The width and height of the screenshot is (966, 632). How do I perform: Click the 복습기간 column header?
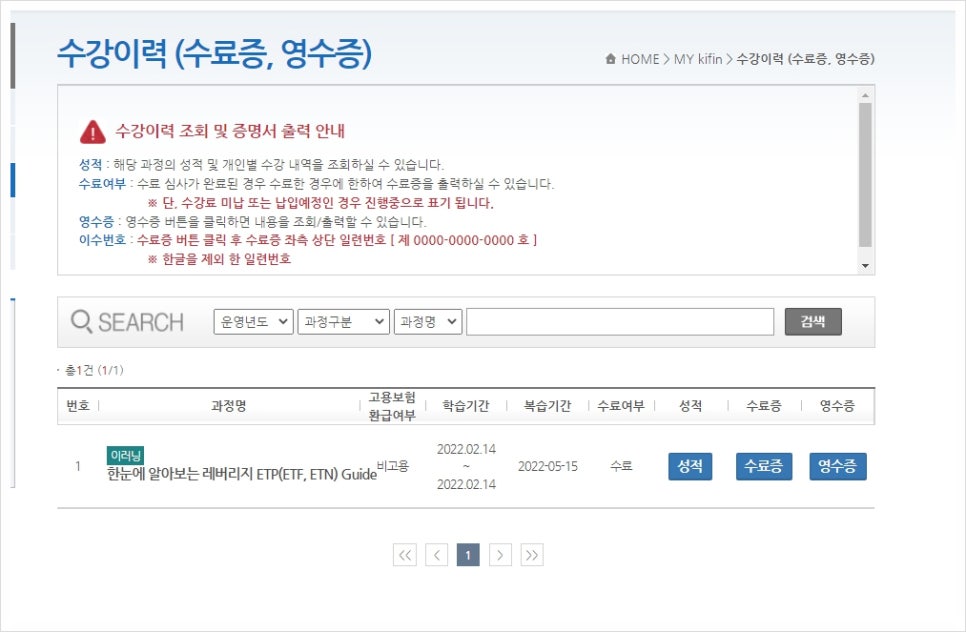point(548,406)
